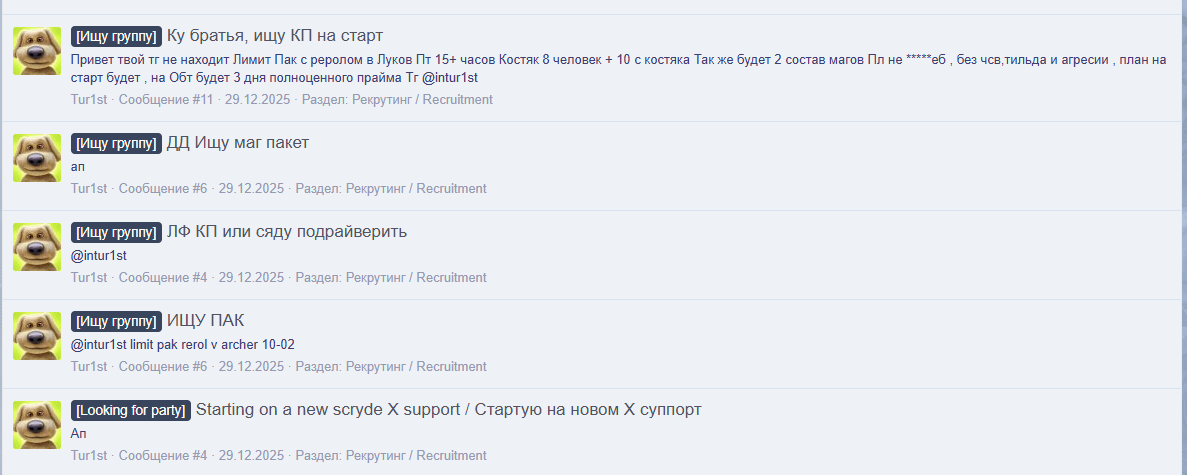Screen dimensions: 1187x475
Task: Go to thread "ЛФ КП или сяду подрайверить"
Action: pos(287,232)
